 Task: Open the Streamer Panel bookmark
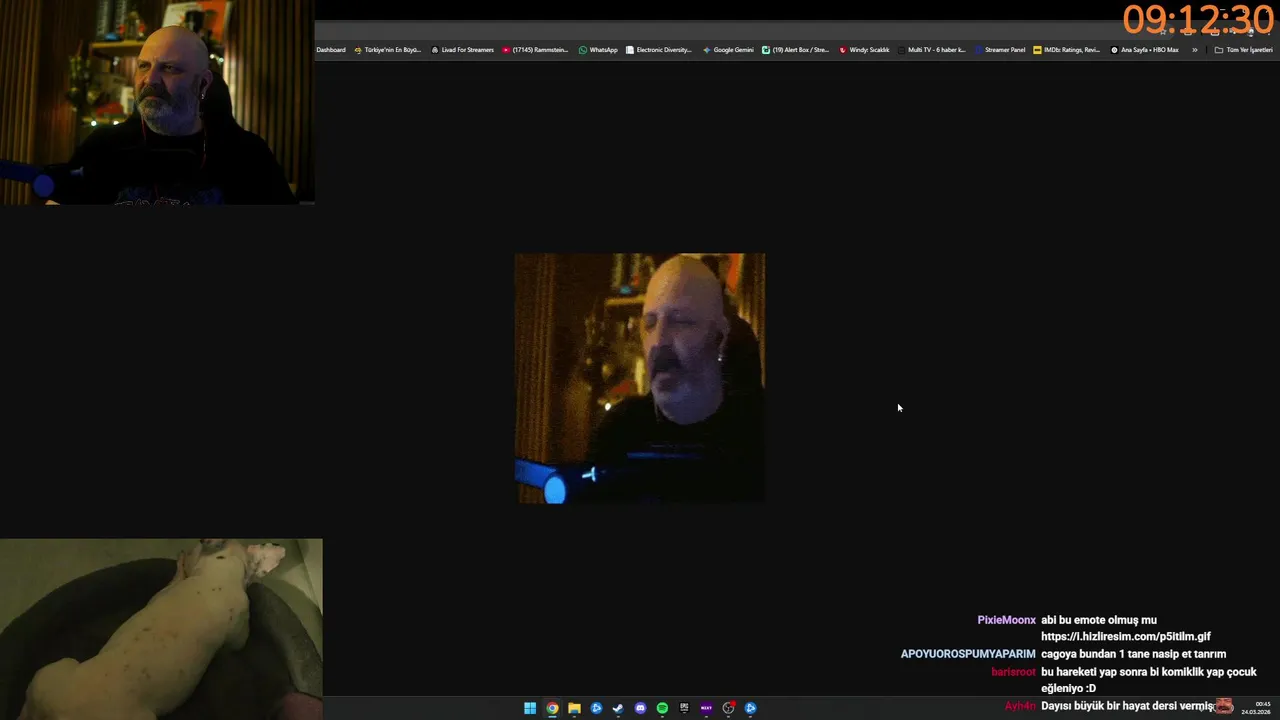(1000, 50)
